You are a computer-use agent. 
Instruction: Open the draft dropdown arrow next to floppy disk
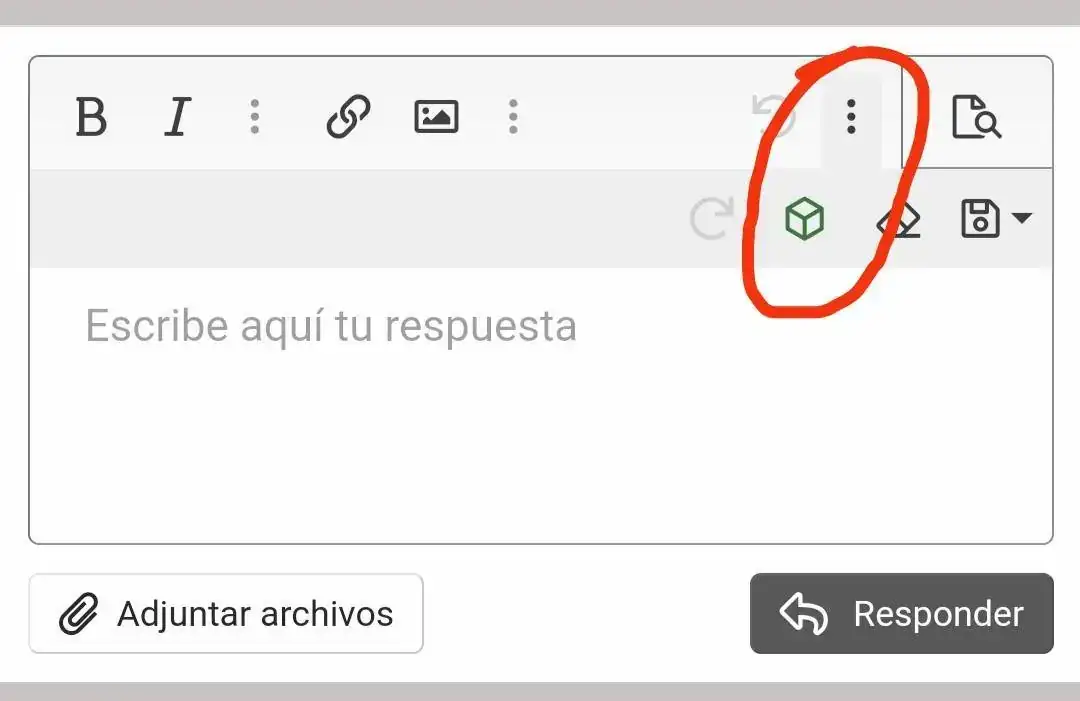point(1022,218)
